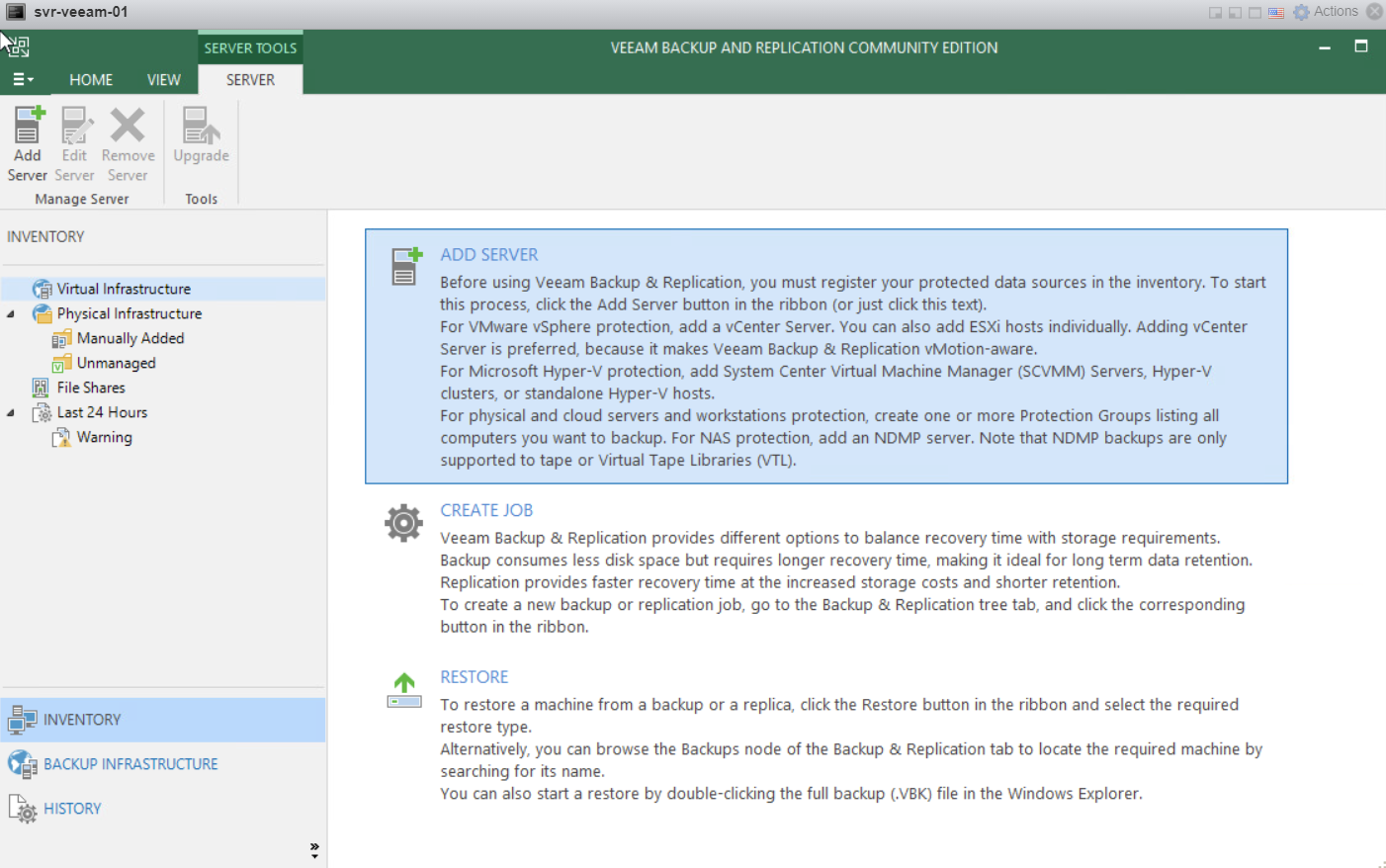Click the File Shares icon
Viewport: 1386px width, 868px height.
click(41, 388)
